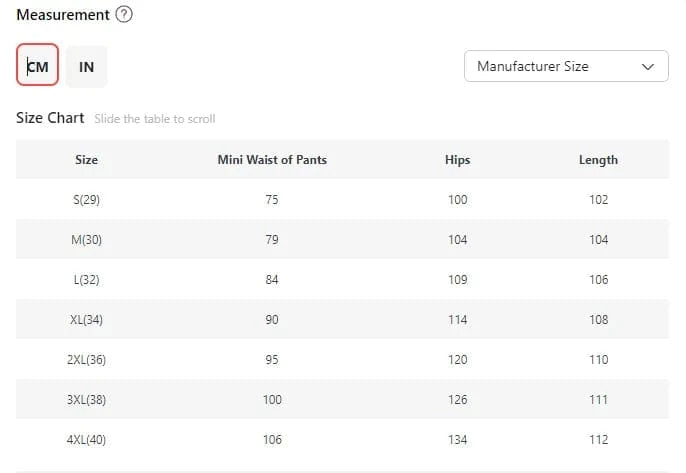Select the 4XL(40) size row label
The height and width of the screenshot is (473, 686).
[86, 440]
